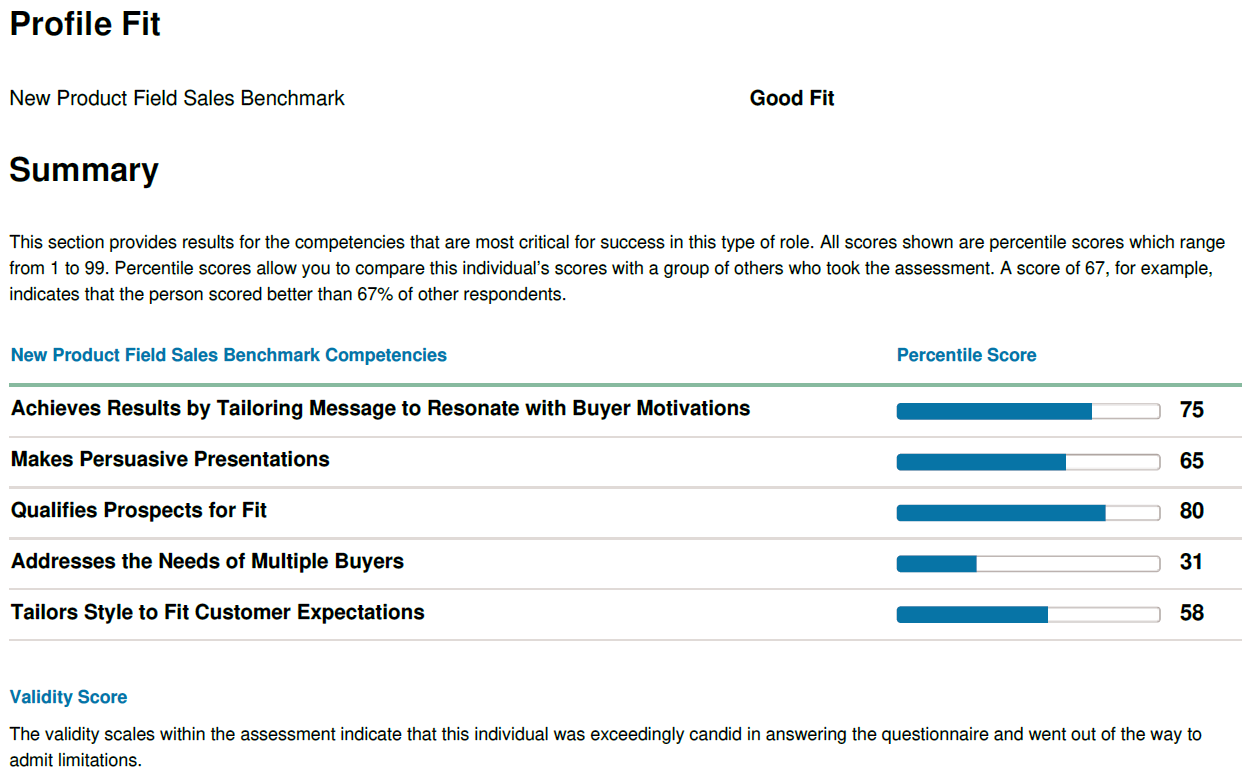Click the 80 percentile progress bar
This screenshot has height=784, width=1252.
point(1028,513)
